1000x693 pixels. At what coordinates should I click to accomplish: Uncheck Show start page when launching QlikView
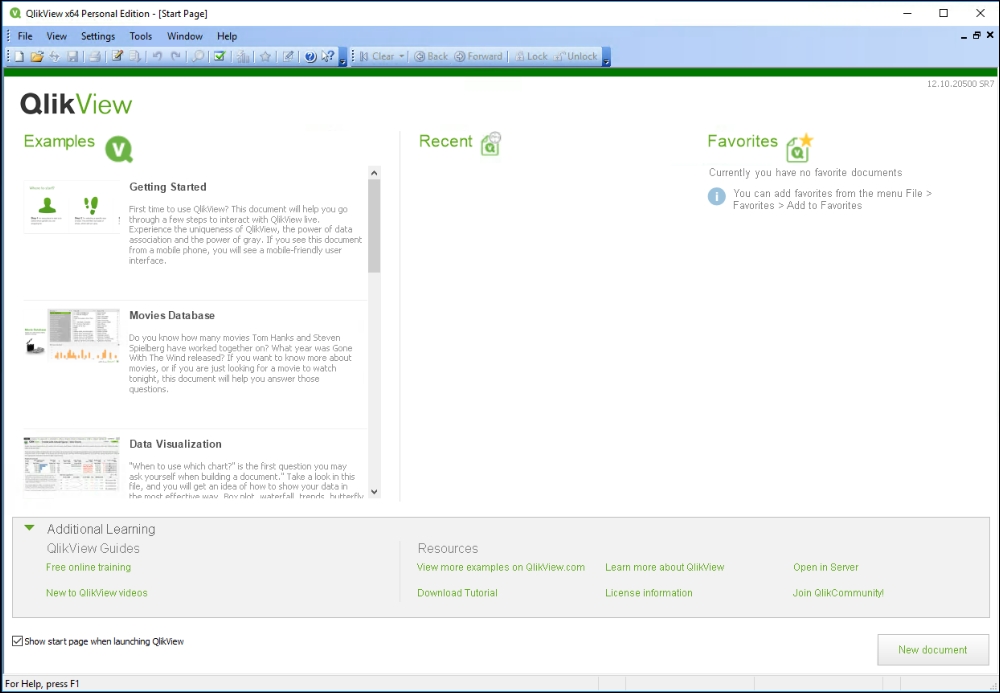[x=17, y=641]
